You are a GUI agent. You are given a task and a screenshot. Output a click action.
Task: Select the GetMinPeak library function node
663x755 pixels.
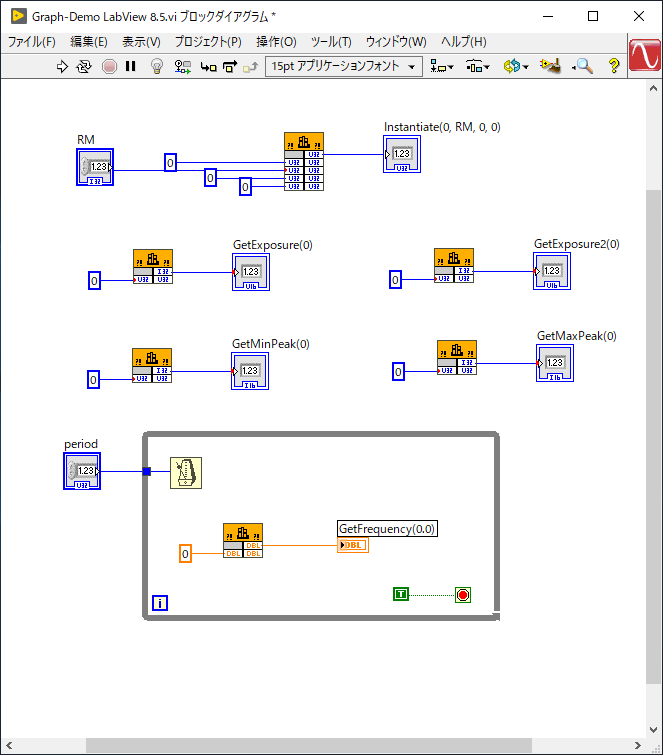(x=152, y=366)
